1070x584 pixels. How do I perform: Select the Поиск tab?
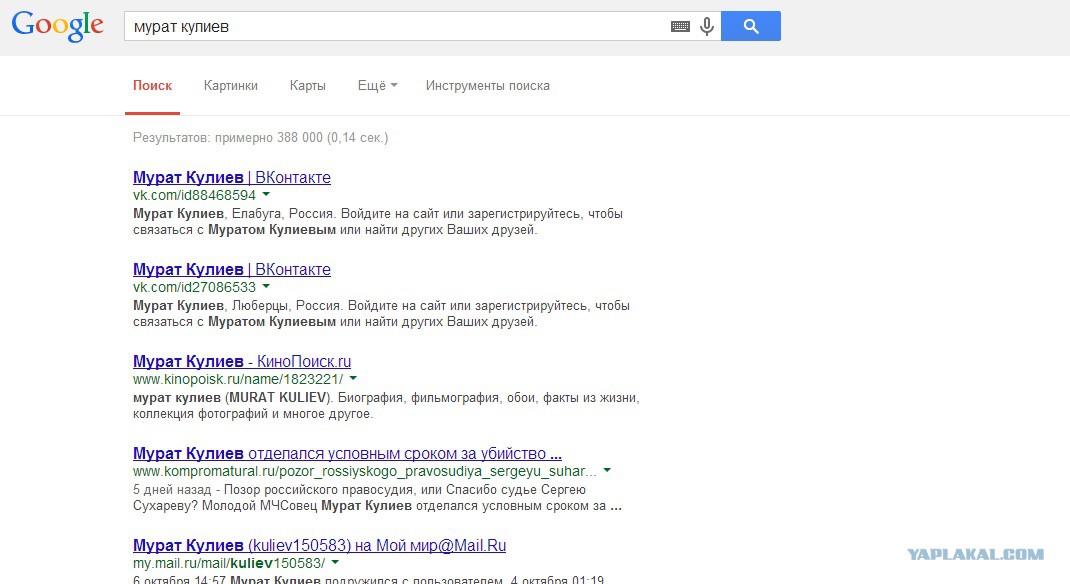click(x=152, y=85)
